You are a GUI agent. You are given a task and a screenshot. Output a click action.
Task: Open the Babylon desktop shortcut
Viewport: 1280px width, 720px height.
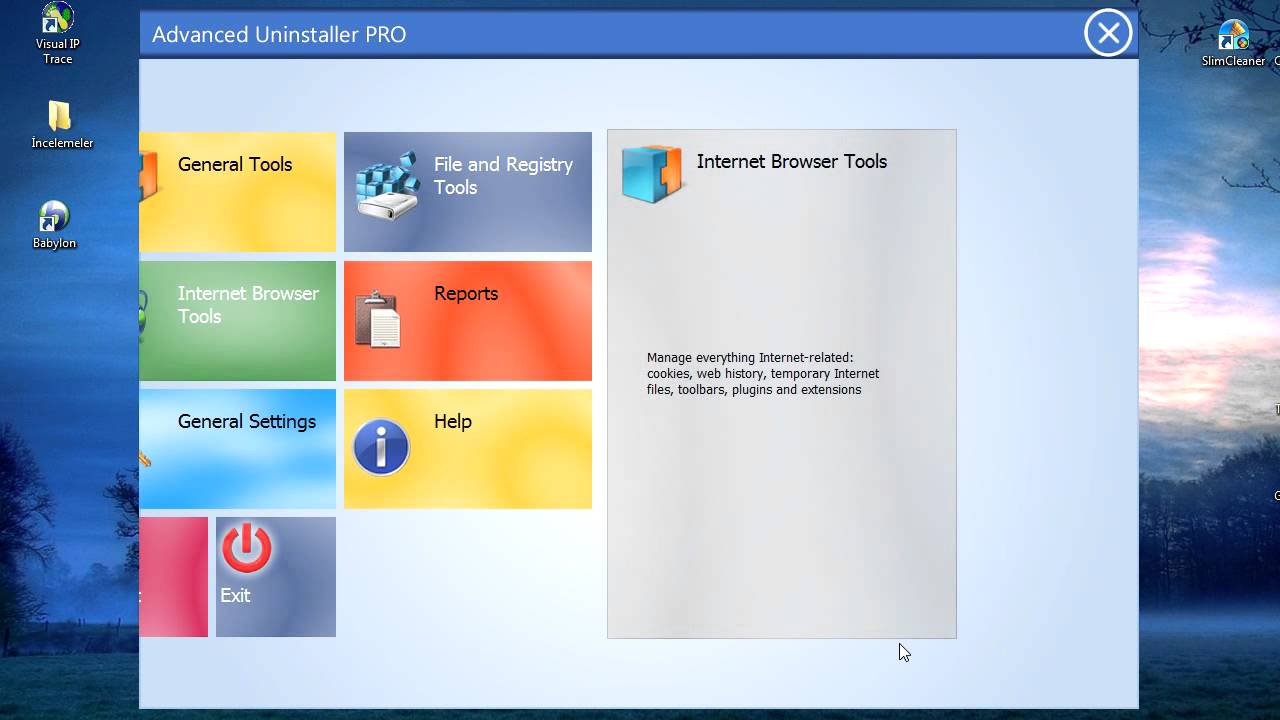(x=54, y=225)
